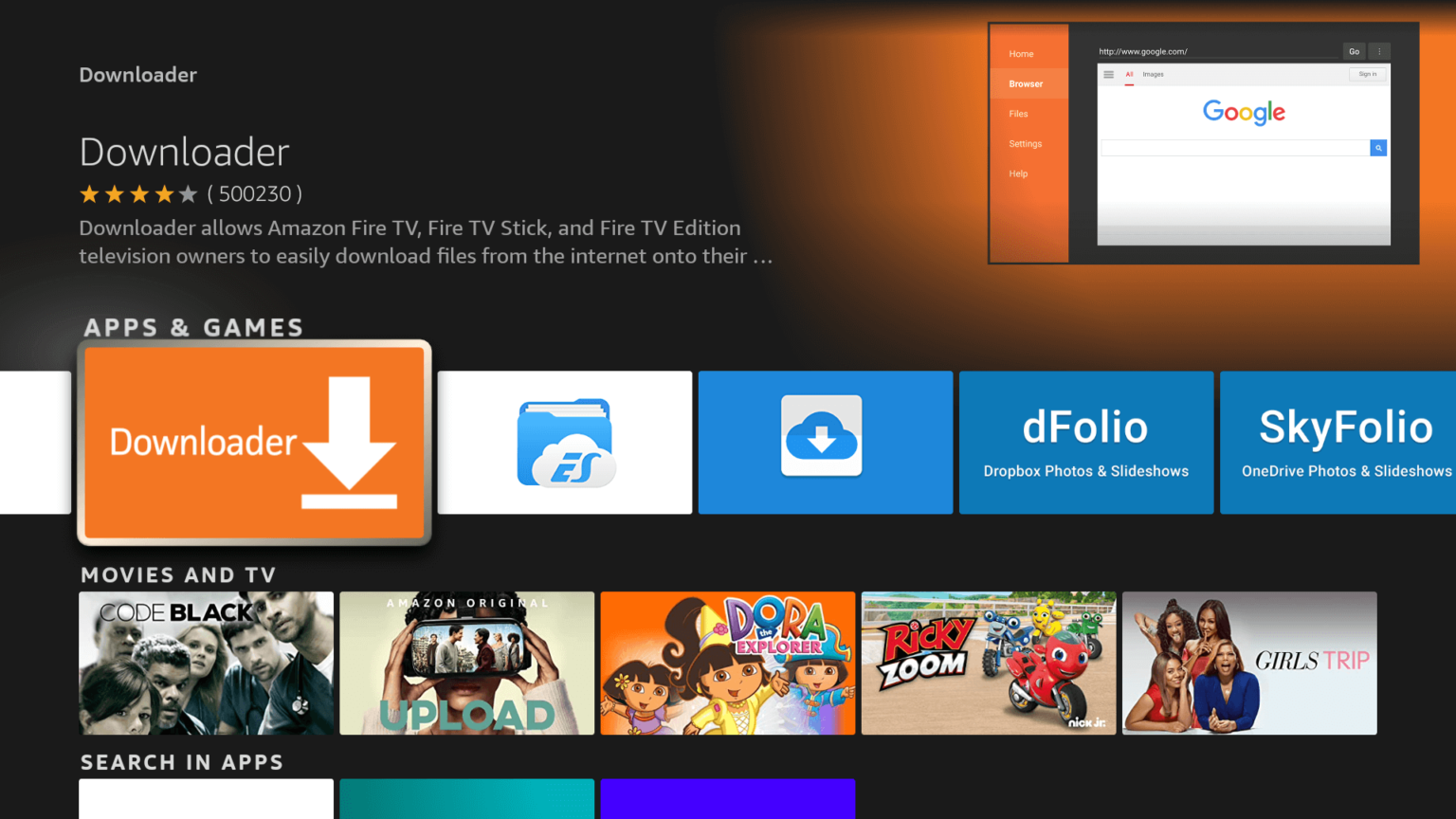Select the teal tile under Search in Apps
This screenshot has width=1456, height=819.
pyautogui.click(x=467, y=799)
